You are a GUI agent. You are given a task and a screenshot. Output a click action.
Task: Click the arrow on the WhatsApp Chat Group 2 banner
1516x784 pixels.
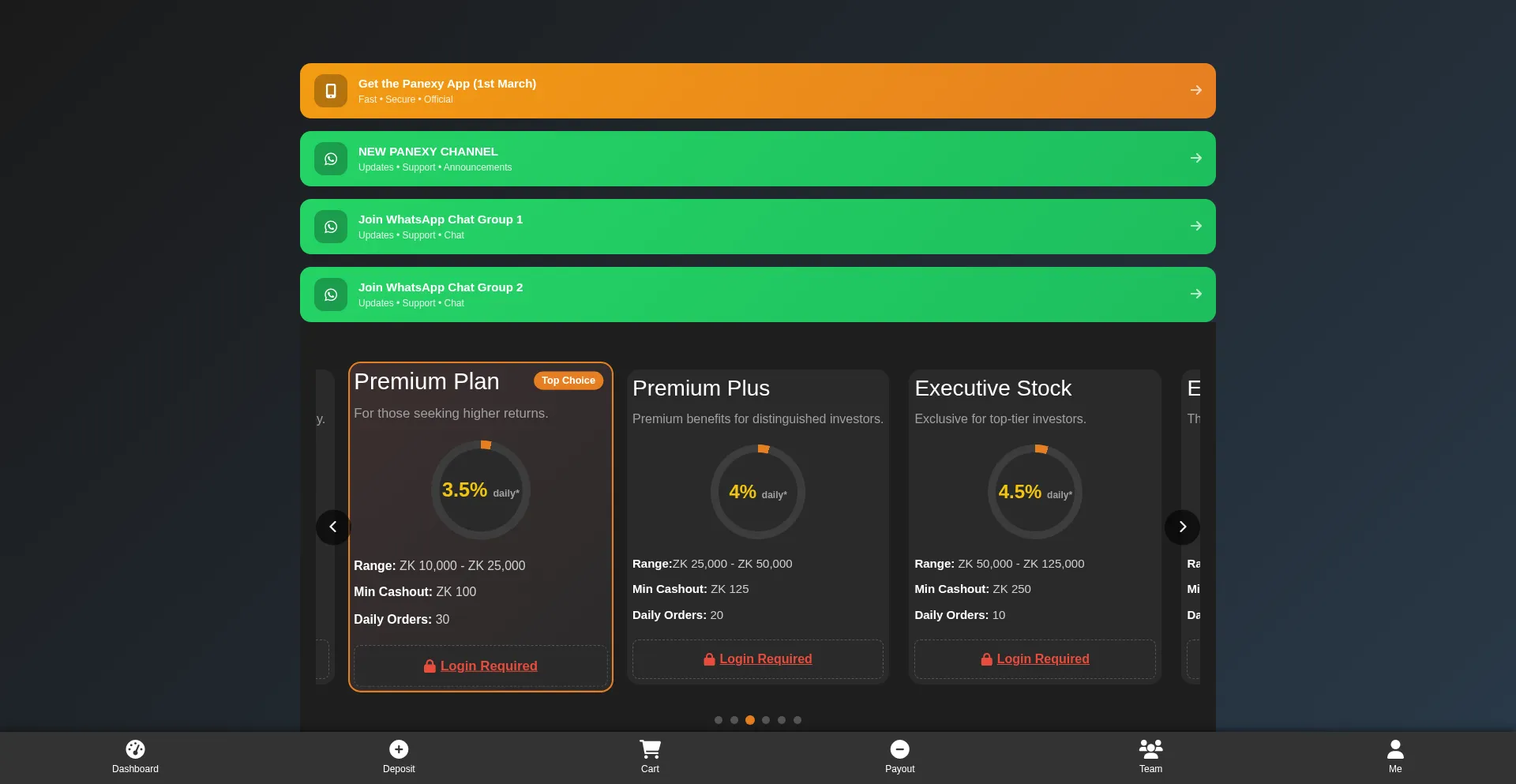tap(1196, 294)
